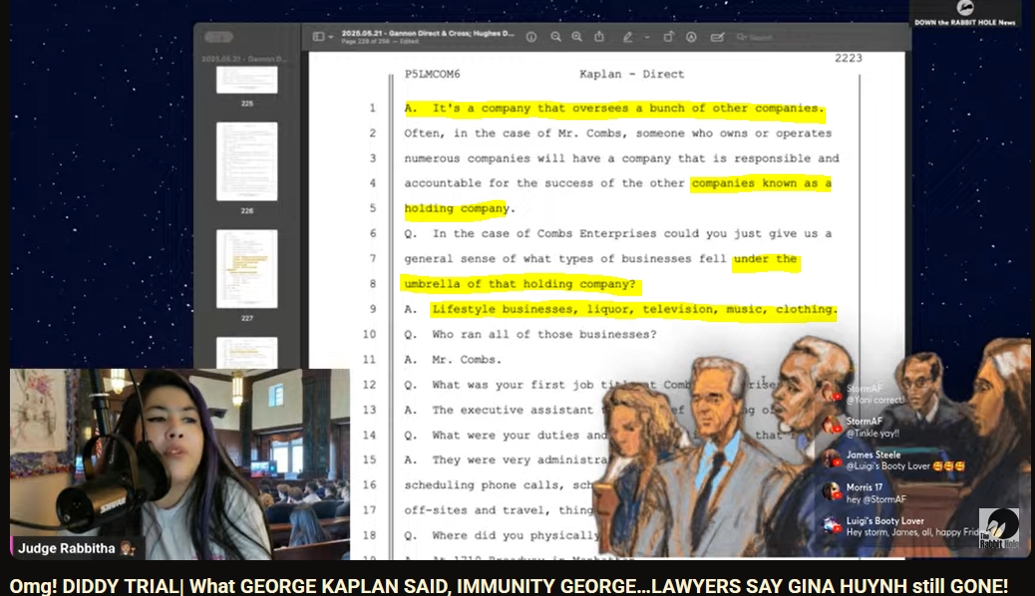Select the highlight pen tool
Viewport: 1035px width, 596px height.
tap(628, 37)
